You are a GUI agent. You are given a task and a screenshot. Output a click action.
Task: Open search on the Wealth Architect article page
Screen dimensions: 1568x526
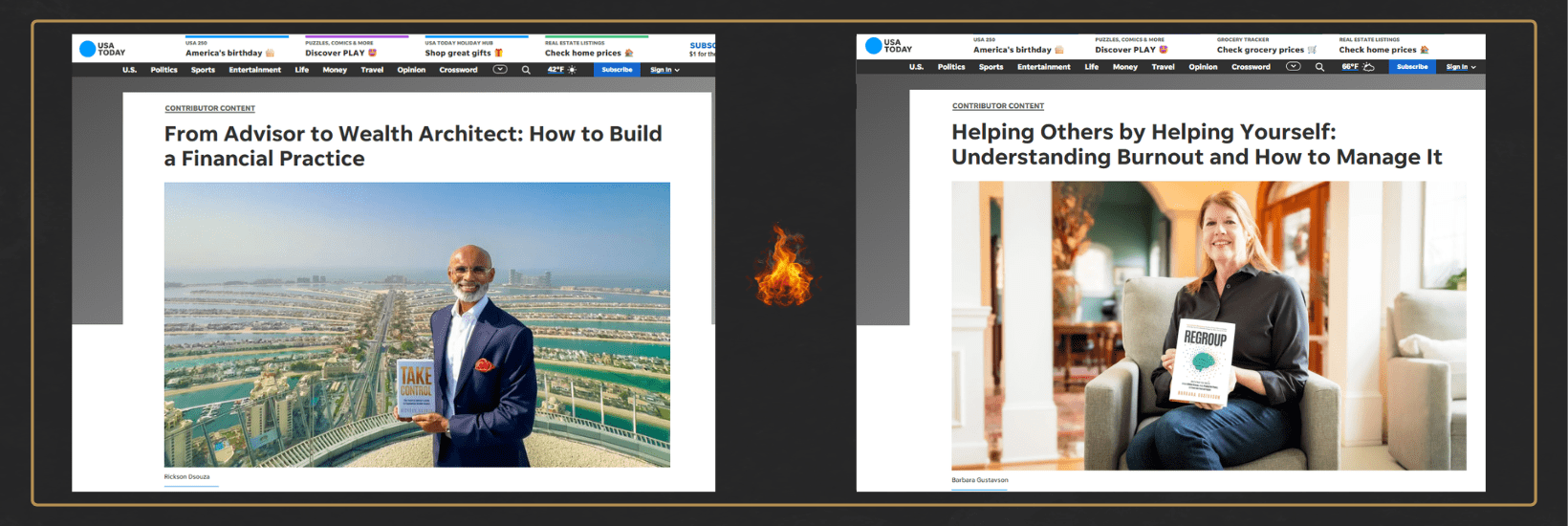(x=526, y=70)
